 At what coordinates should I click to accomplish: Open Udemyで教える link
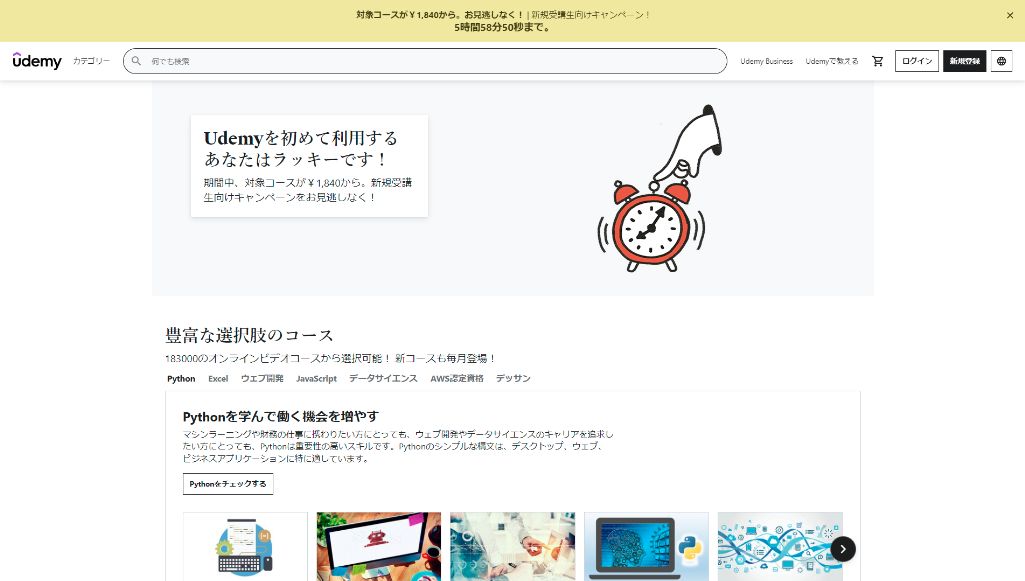832,61
